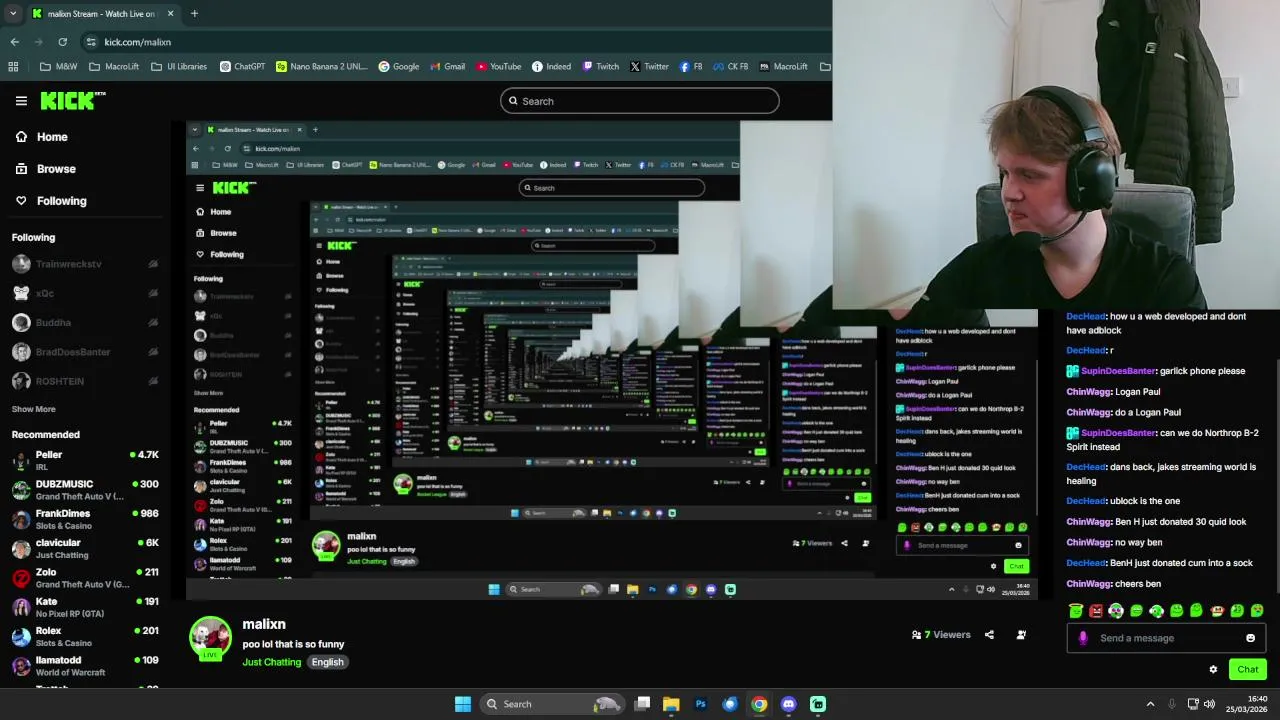Open UI Libraries bookmarks folder
This screenshot has height=720, width=1280.
(x=179, y=67)
